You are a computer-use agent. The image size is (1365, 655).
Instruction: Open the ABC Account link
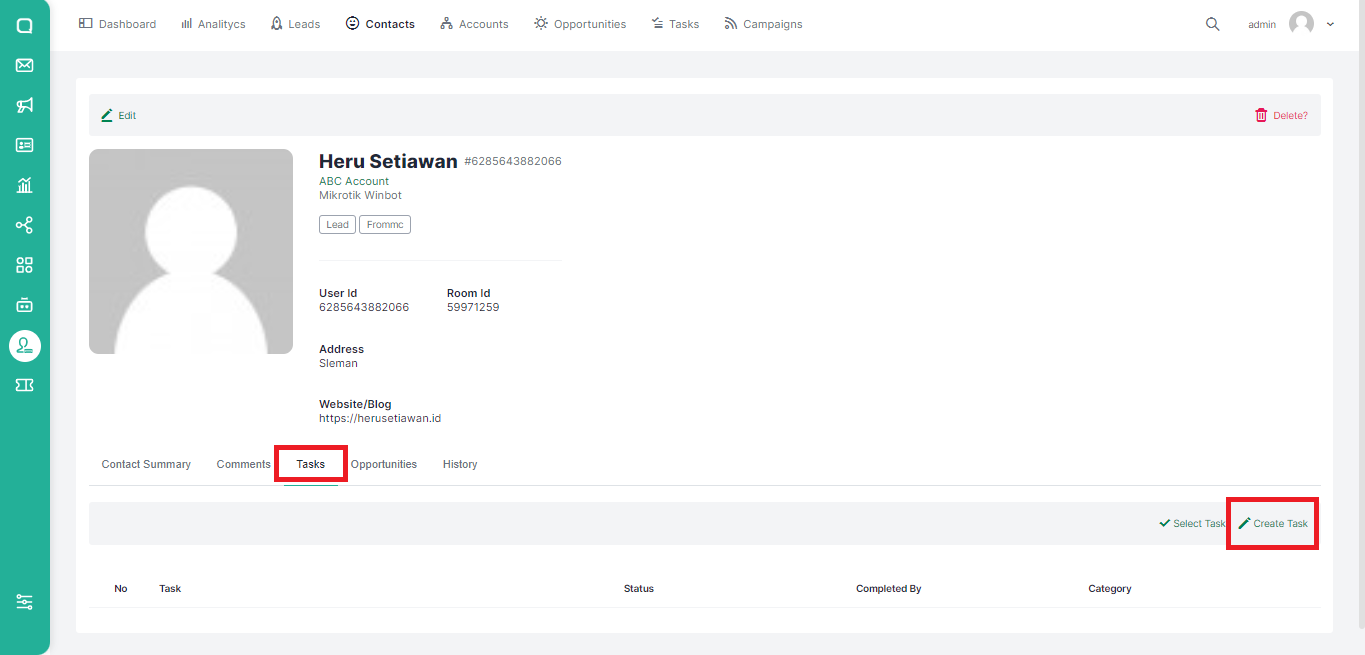[354, 181]
